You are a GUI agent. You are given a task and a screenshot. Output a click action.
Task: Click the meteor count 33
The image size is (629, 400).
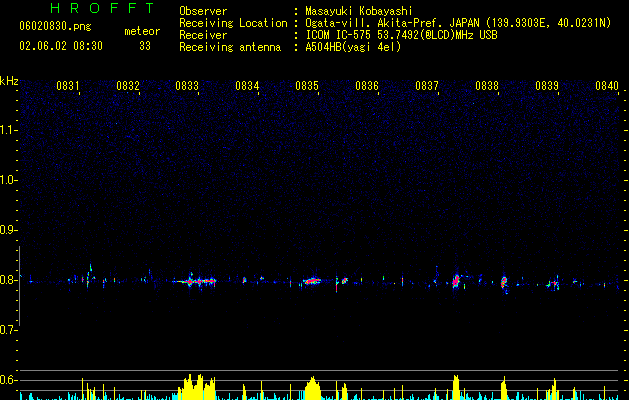pos(145,46)
